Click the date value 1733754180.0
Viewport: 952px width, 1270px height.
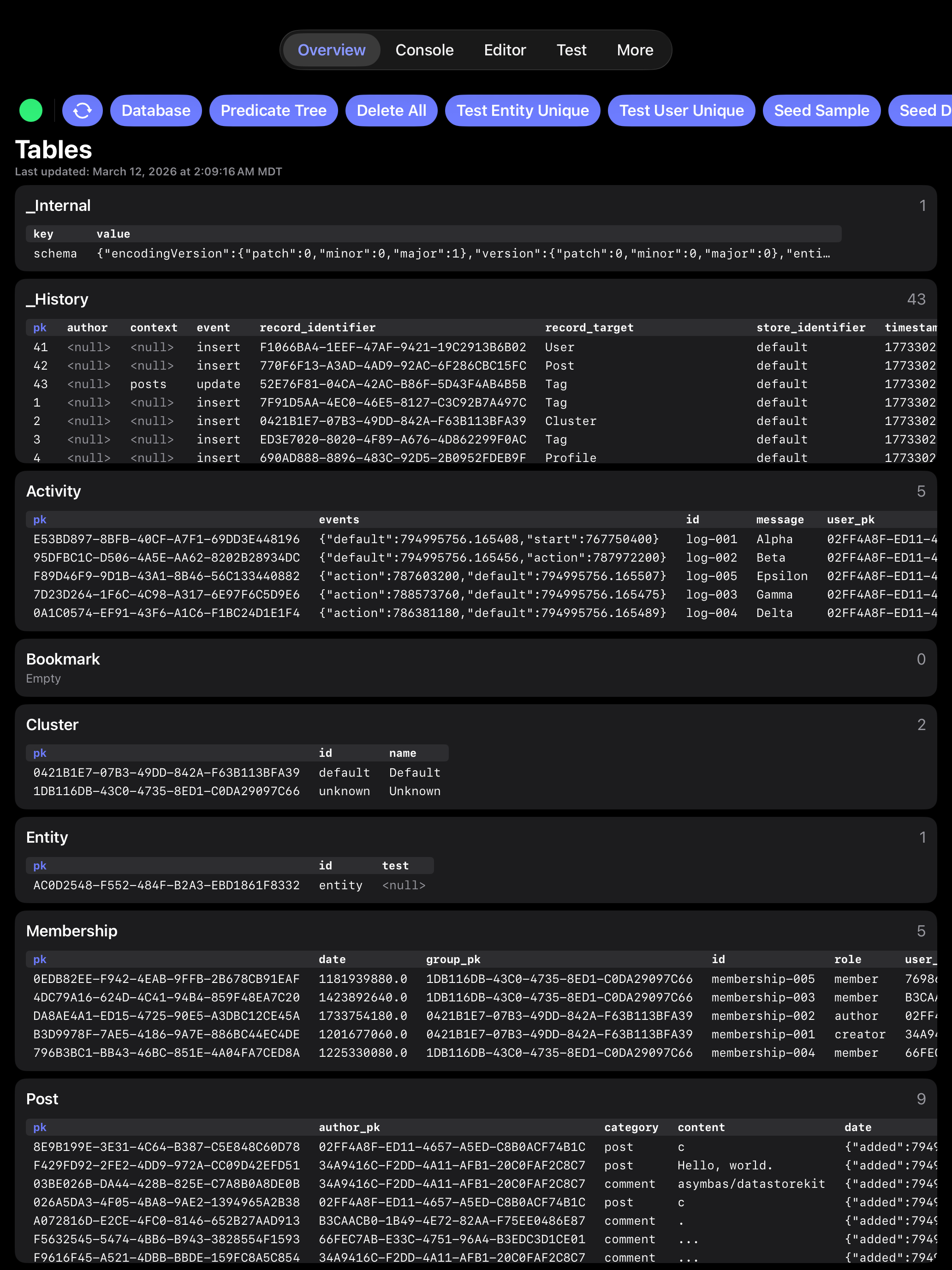pos(363,1016)
